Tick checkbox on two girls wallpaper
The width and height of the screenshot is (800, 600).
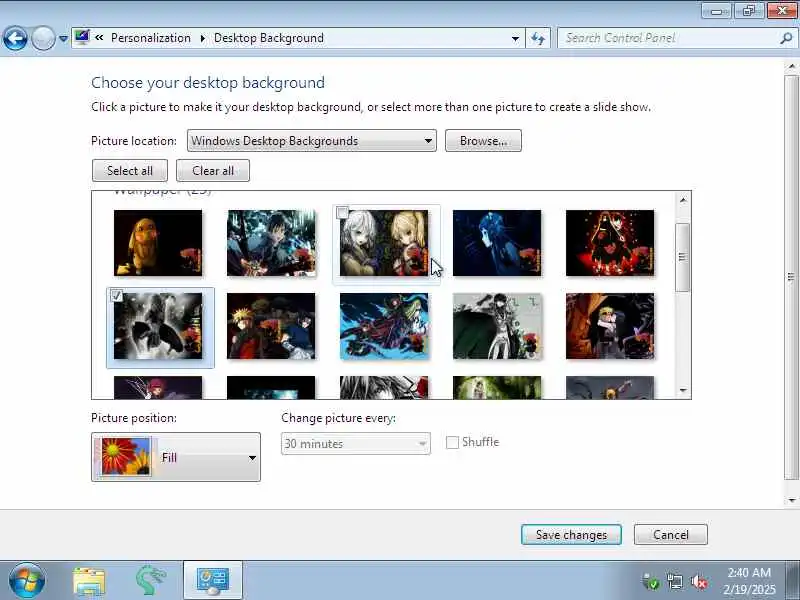tap(343, 212)
